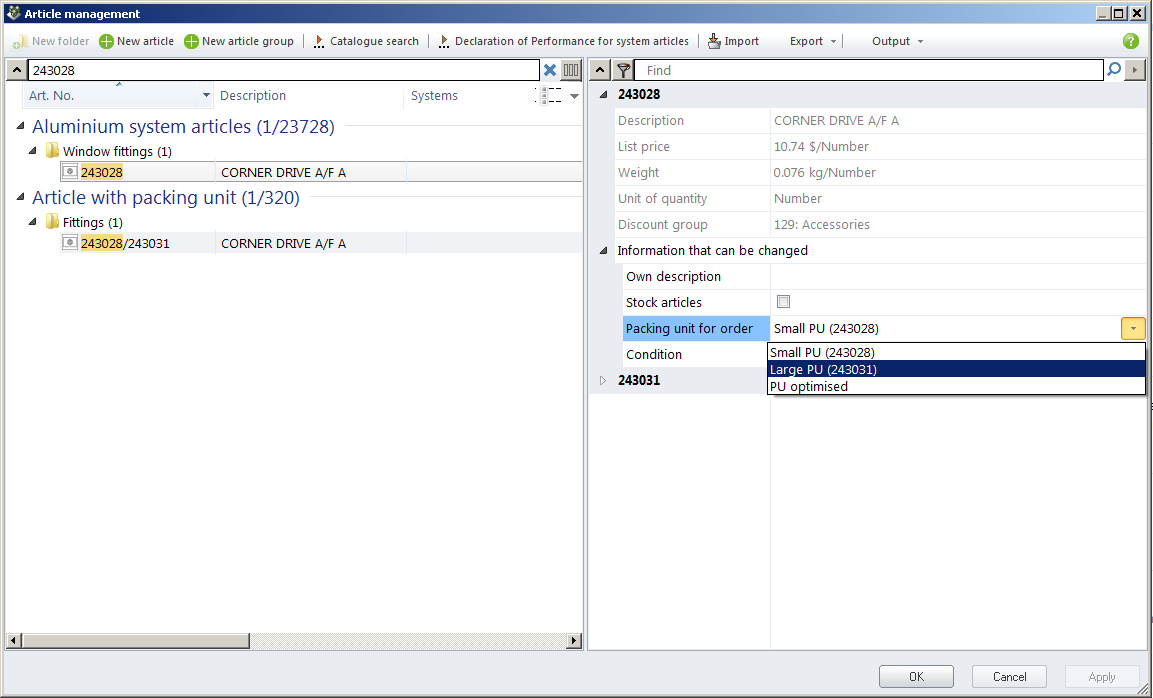Click the column layout icon beside search
Image resolution: width=1153 pixels, height=698 pixels.
pos(571,70)
